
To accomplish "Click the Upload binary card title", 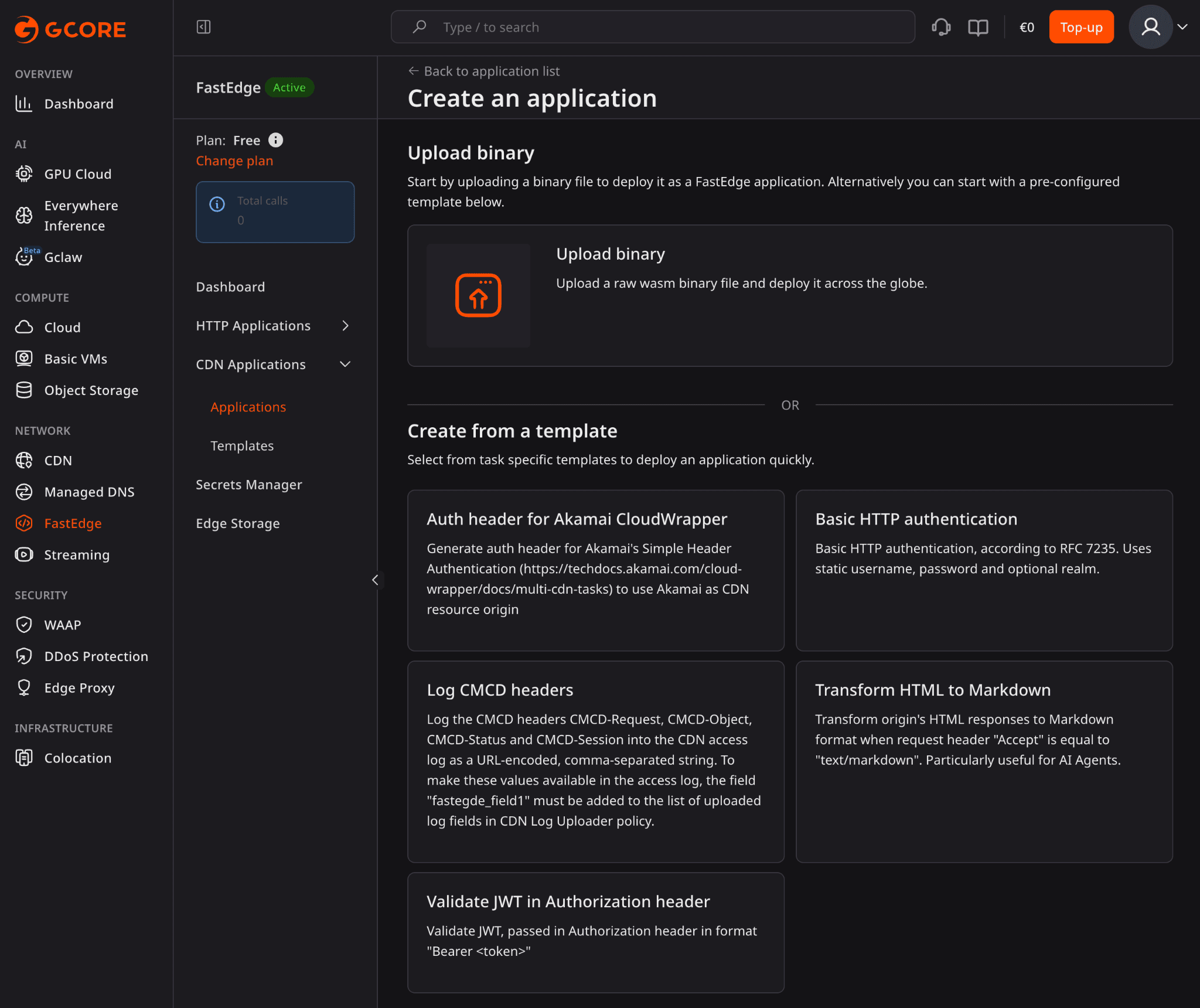I will tap(611, 254).
